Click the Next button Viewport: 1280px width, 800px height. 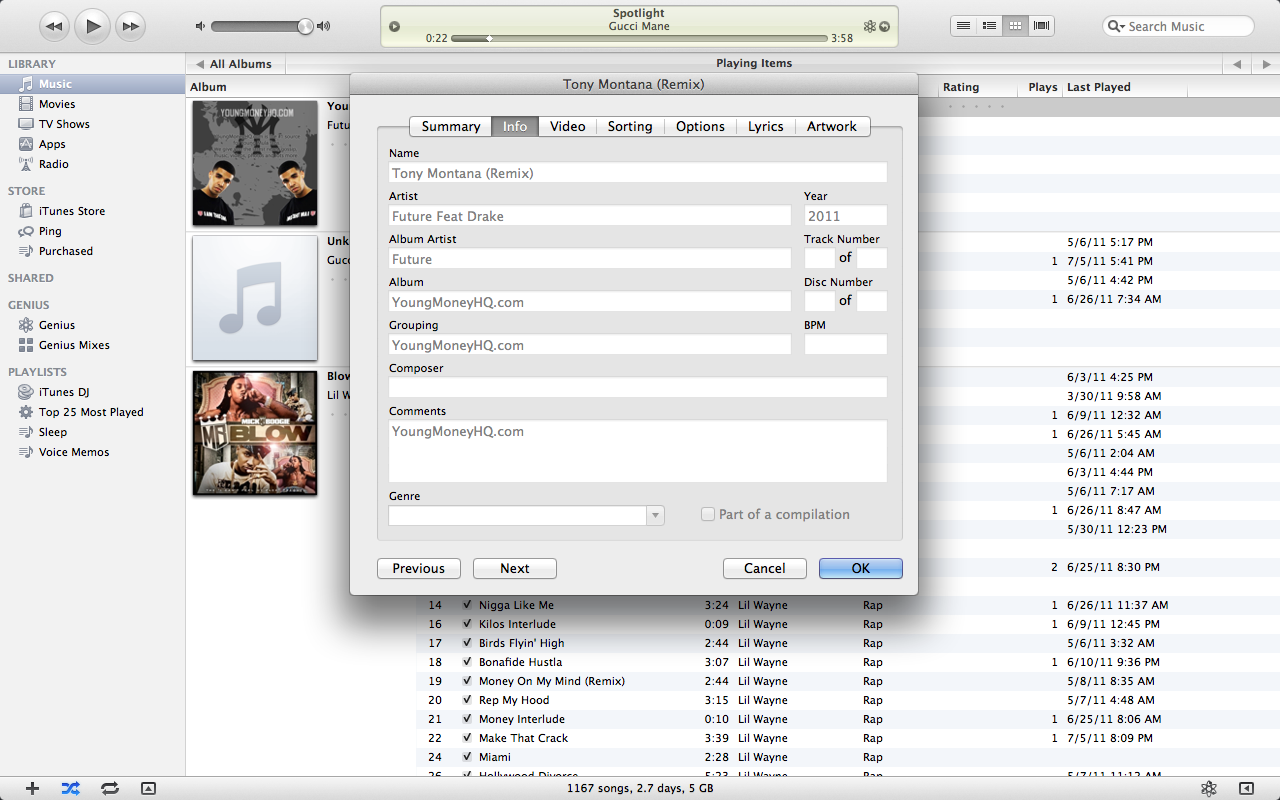point(515,568)
